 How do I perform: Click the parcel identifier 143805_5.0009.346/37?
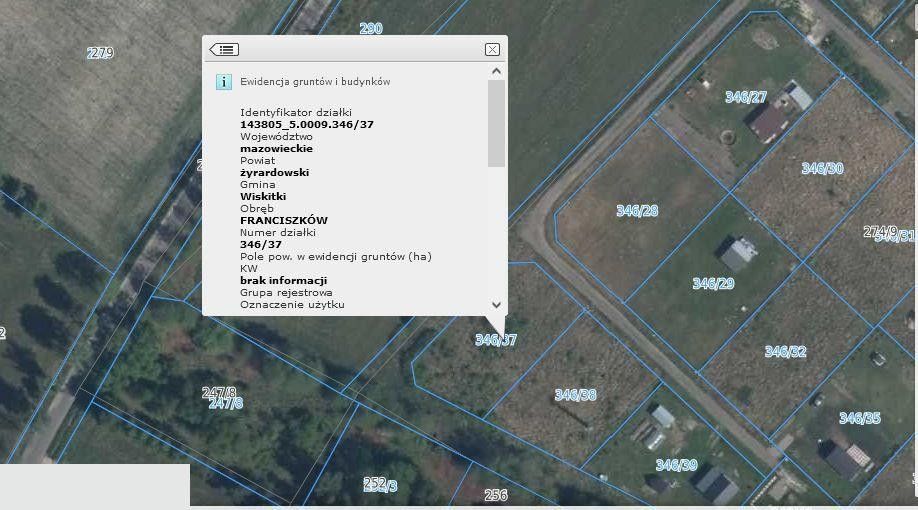307,124
